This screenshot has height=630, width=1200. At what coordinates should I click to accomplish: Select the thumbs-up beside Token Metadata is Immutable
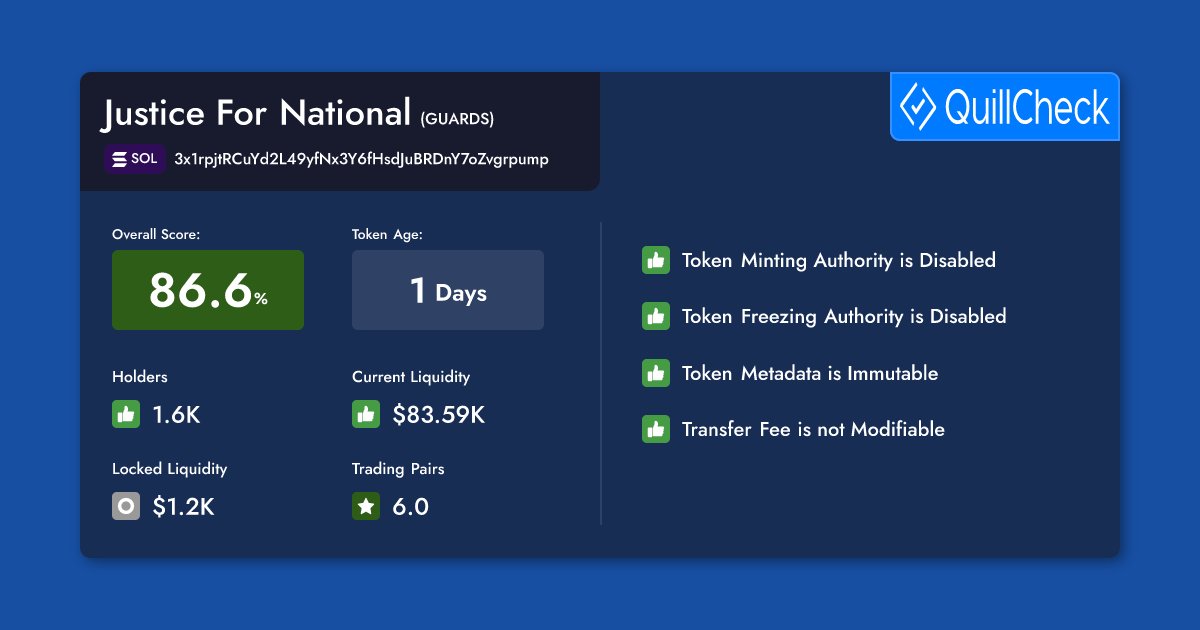(x=655, y=372)
